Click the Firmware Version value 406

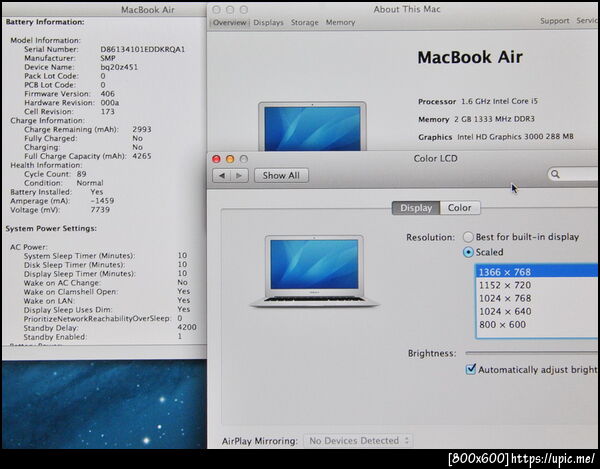coord(108,94)
